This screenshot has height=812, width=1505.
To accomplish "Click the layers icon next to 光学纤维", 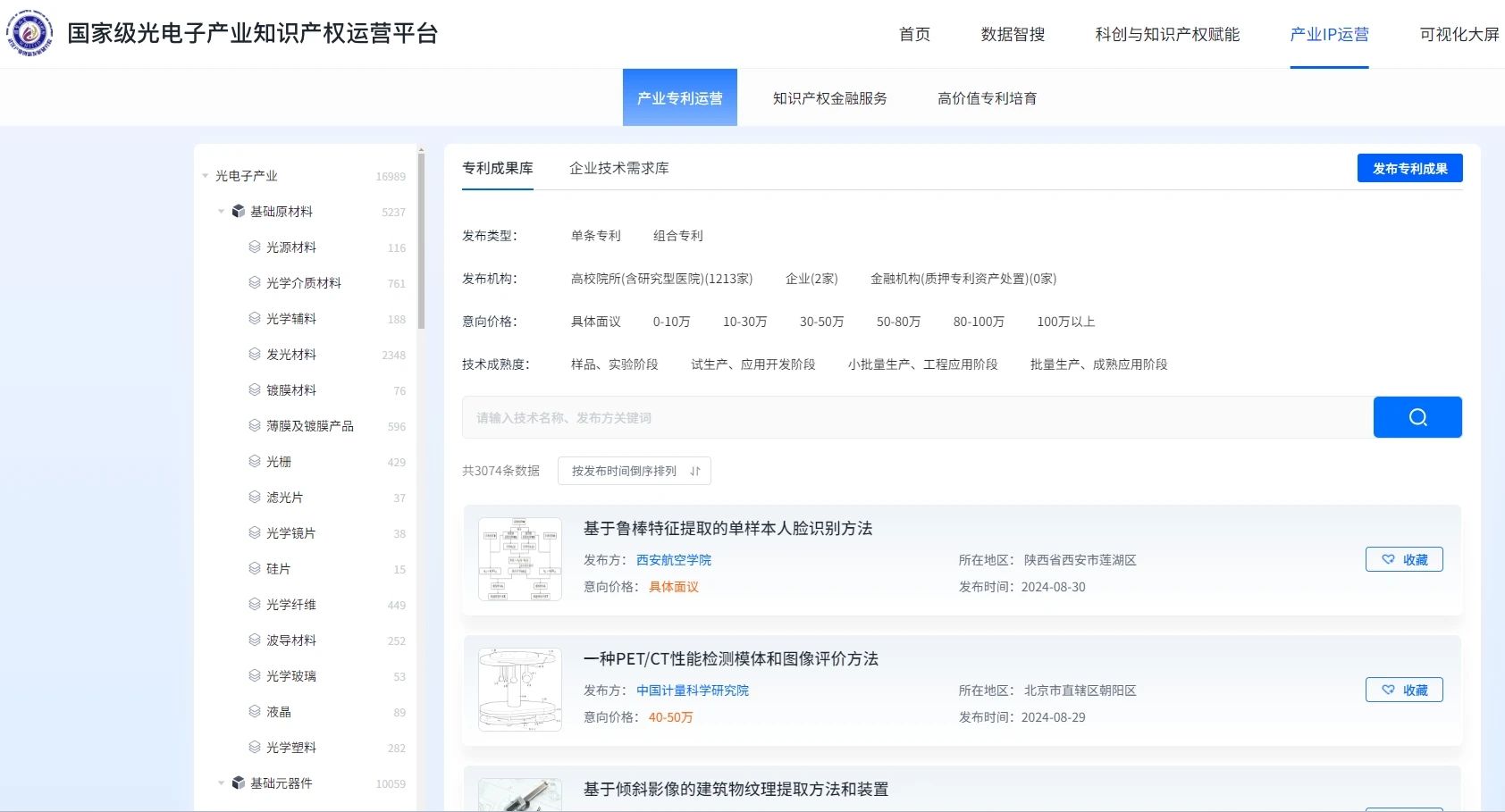I will pyautogui.click(x=255, y=605).
